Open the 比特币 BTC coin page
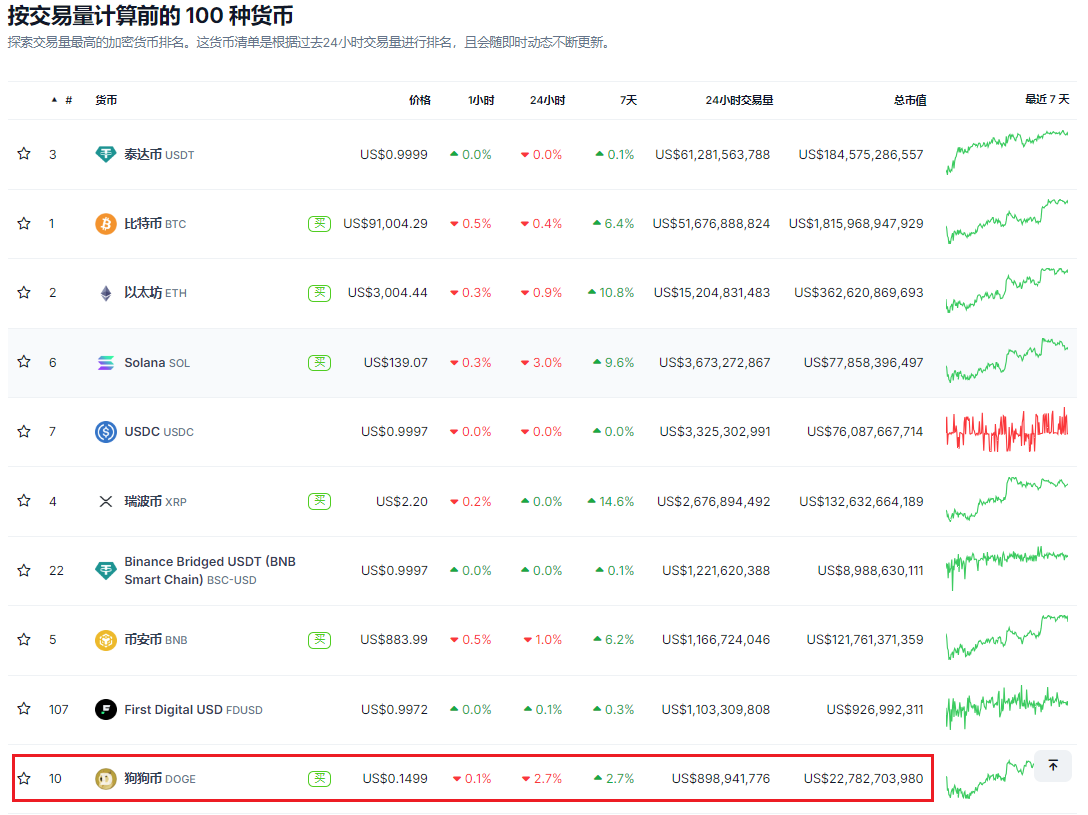 (x=155, y=223)
